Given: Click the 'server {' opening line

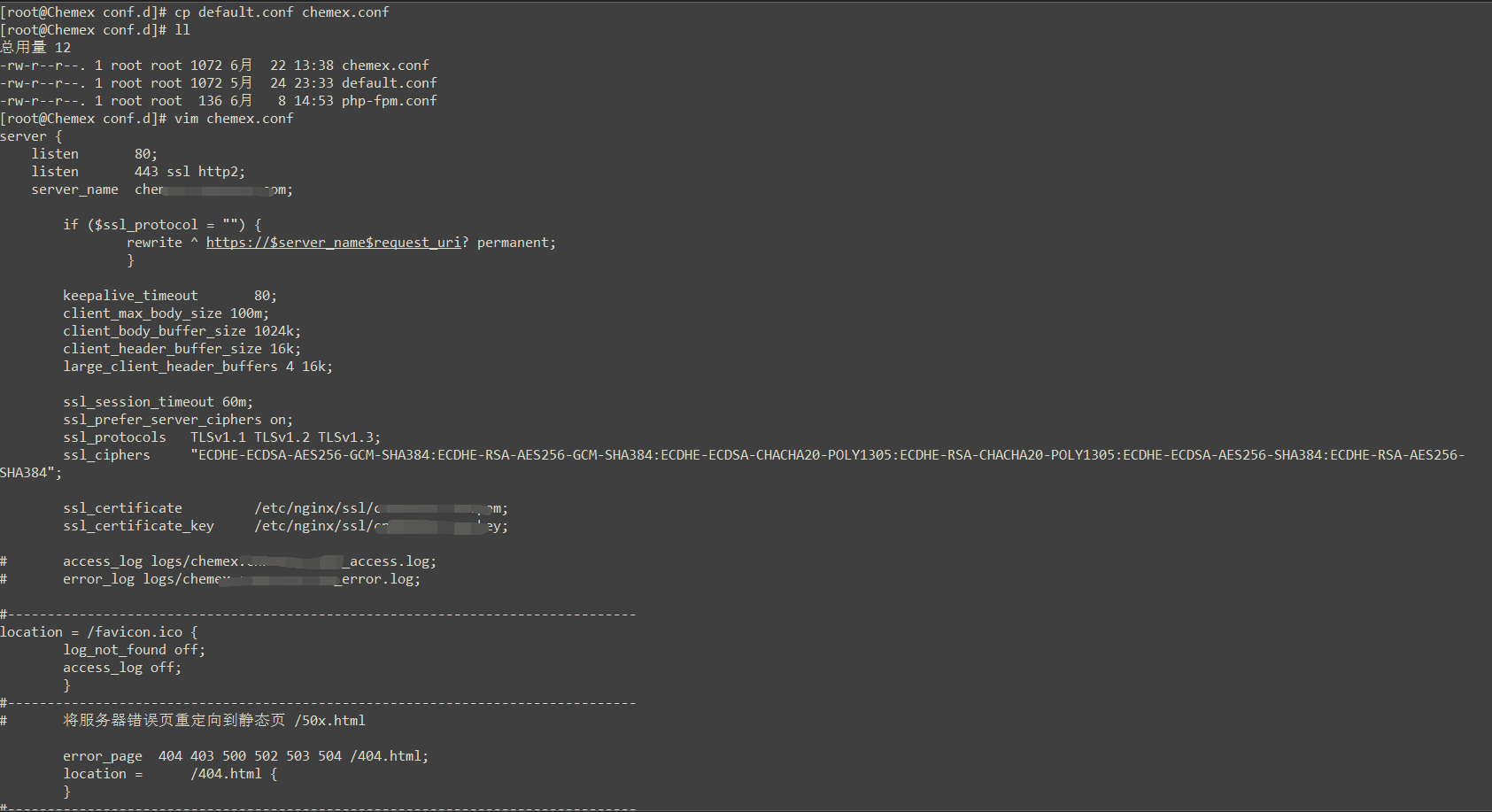Looking at the screenshot, I should click(x=31, y=136).
